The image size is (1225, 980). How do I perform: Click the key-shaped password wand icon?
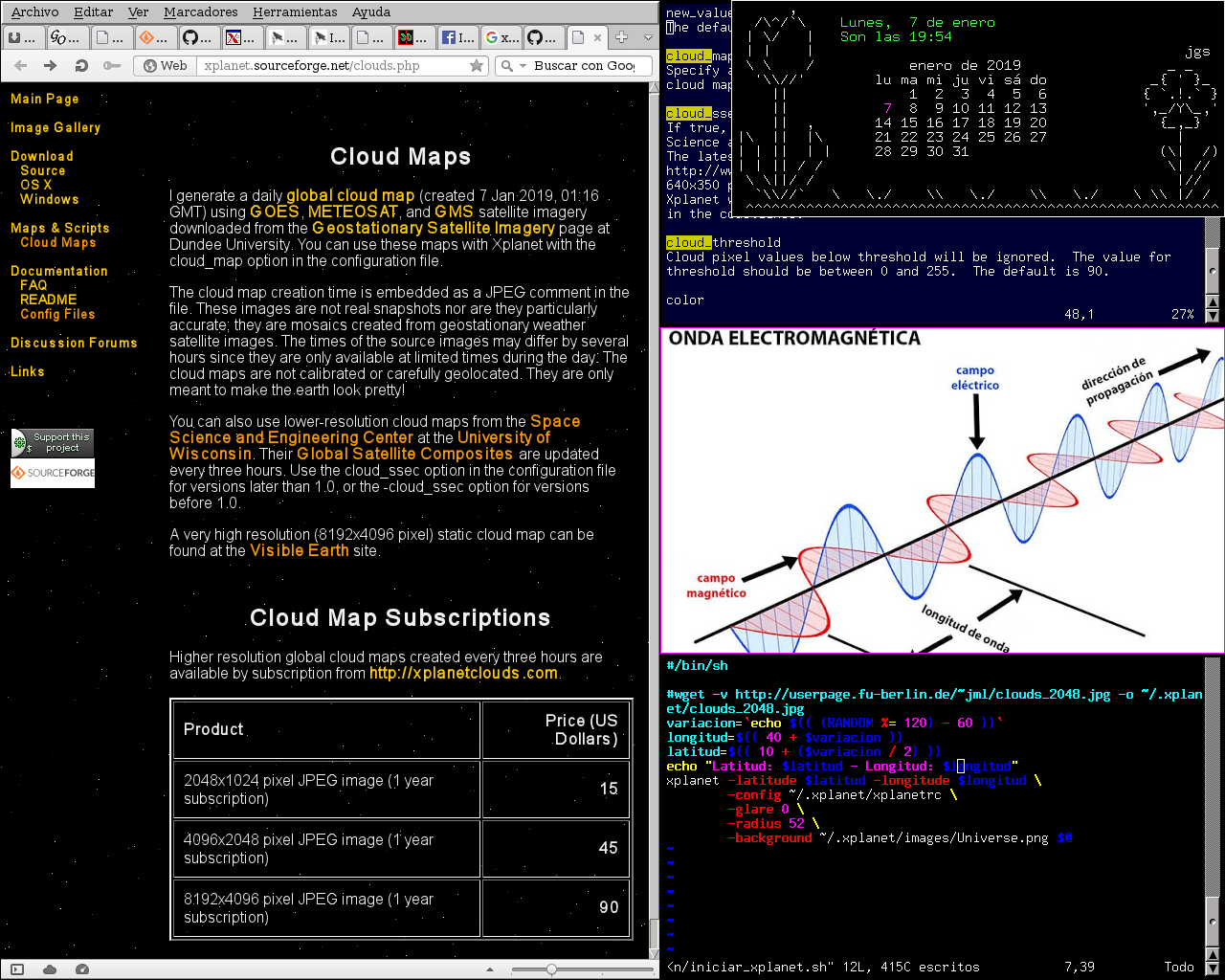tap(112, 66)
